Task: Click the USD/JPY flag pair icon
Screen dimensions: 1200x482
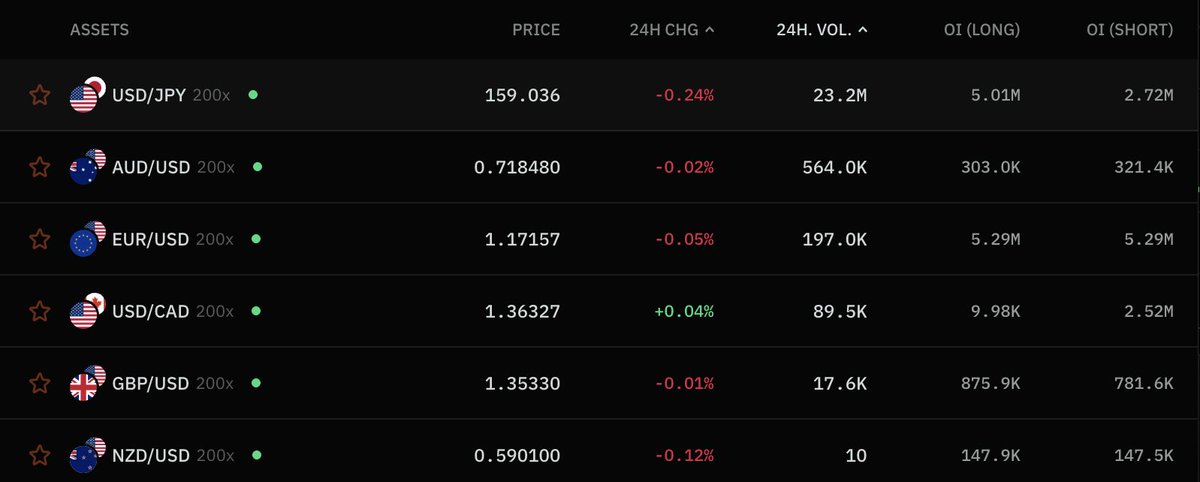Action: click(x=87, y=94)
